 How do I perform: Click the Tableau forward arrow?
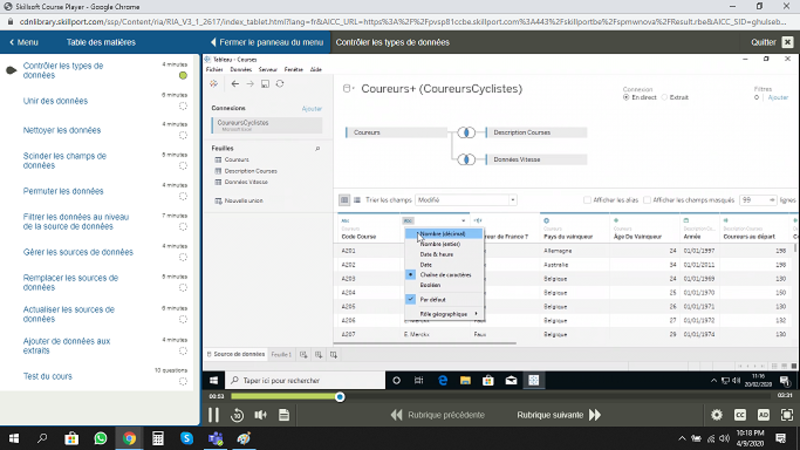[x=250, y=84]
